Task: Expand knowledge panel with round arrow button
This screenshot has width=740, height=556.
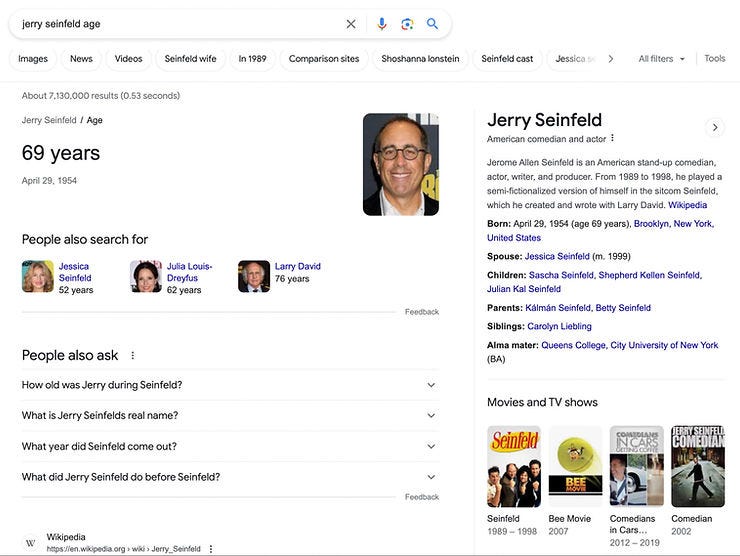Action: pos(715,127)
